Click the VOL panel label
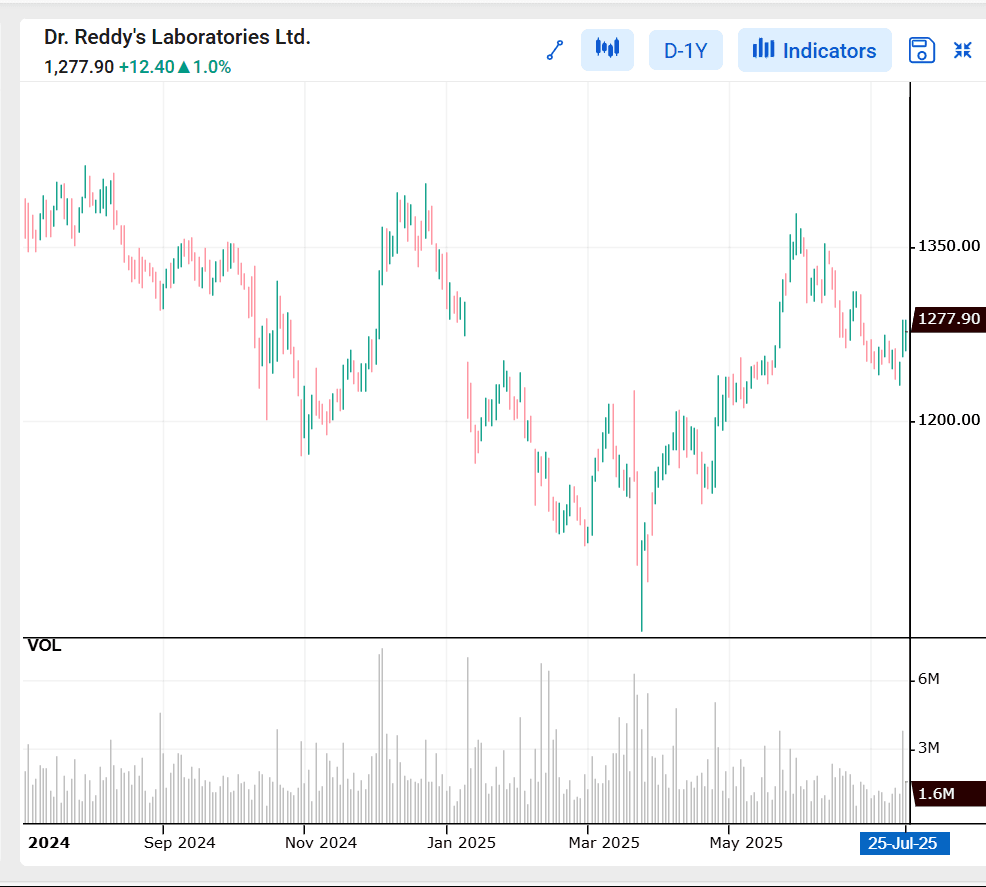986x887 pixels. [44, 646]
